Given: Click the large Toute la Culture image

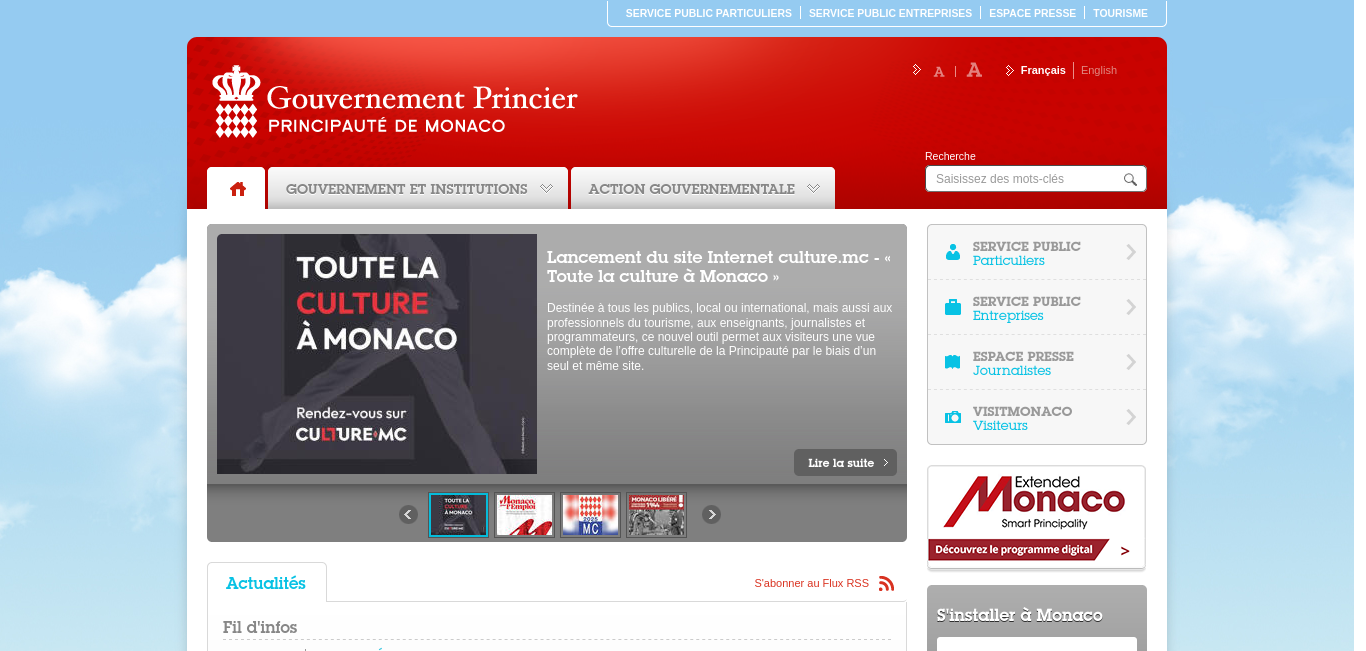Looking at the screenshot, I should [377, 354].
